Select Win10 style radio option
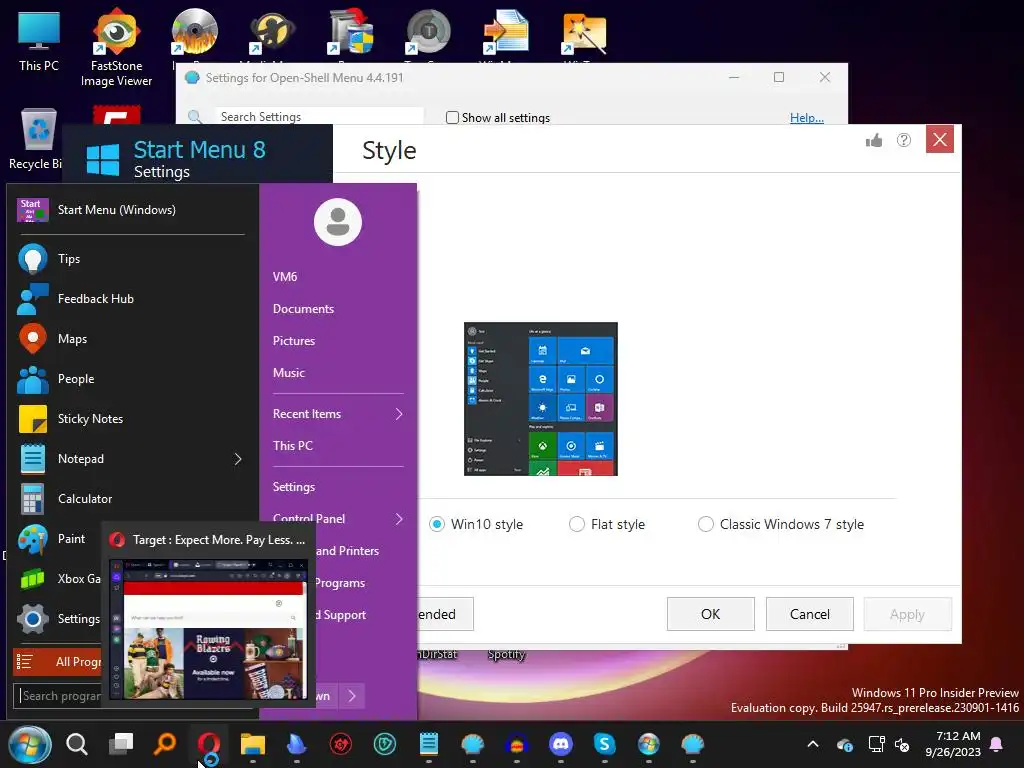The width and height of the screenshot is (1024, 768). click(x=477, y=524)
